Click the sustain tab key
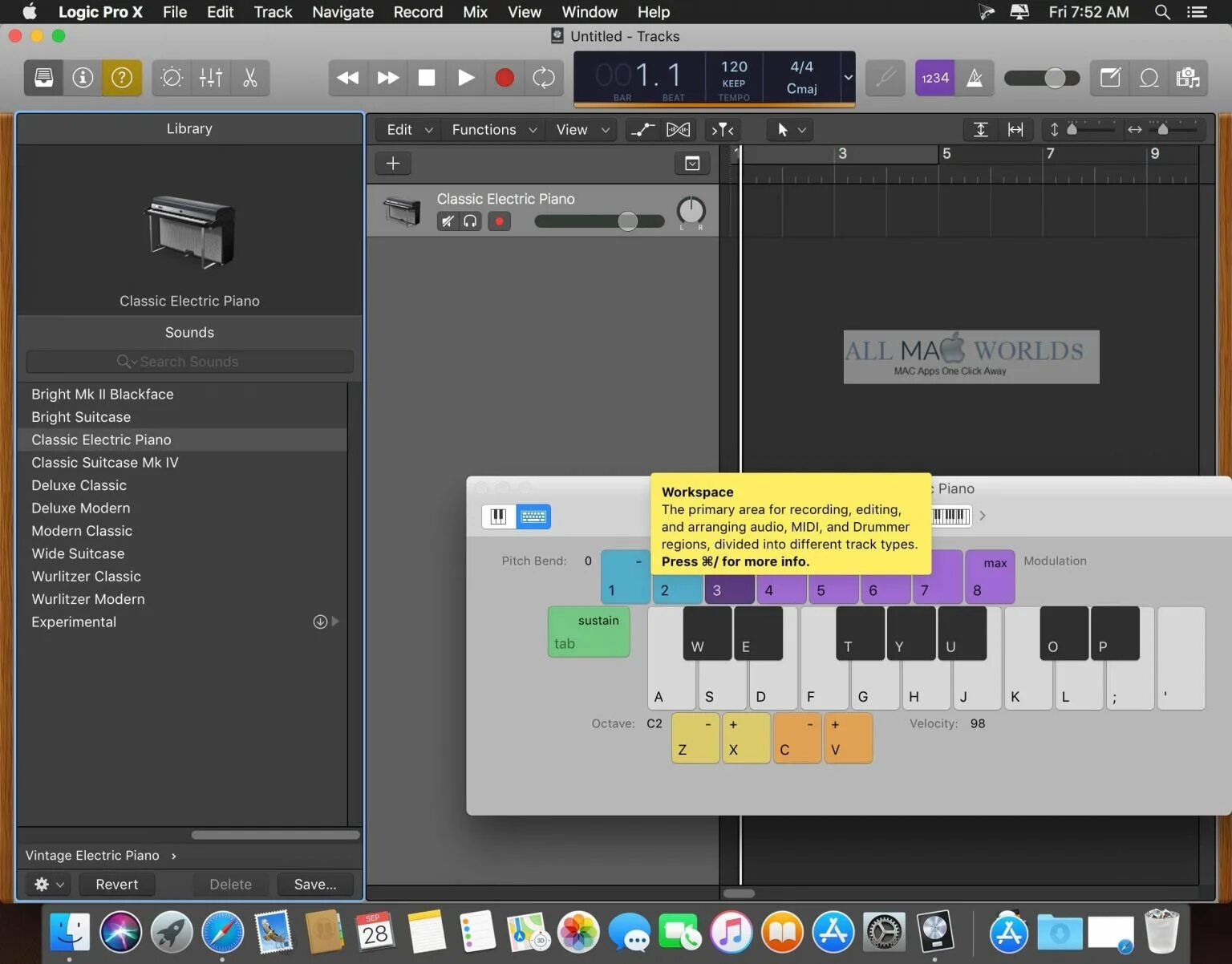The image size is (1232, 964). (589, 632)
